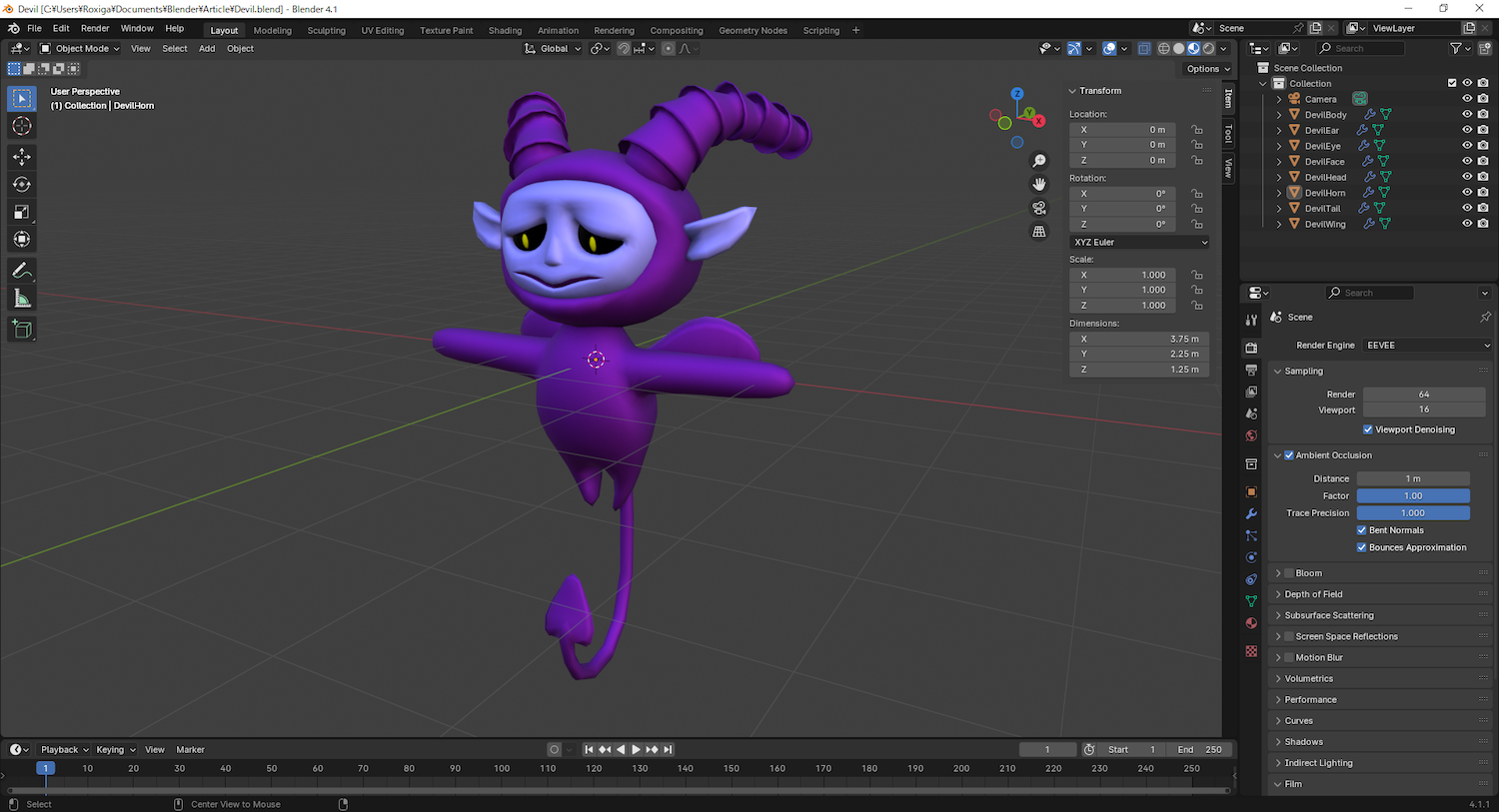
Task: Open the Render menu
Action: coord(95,29)
